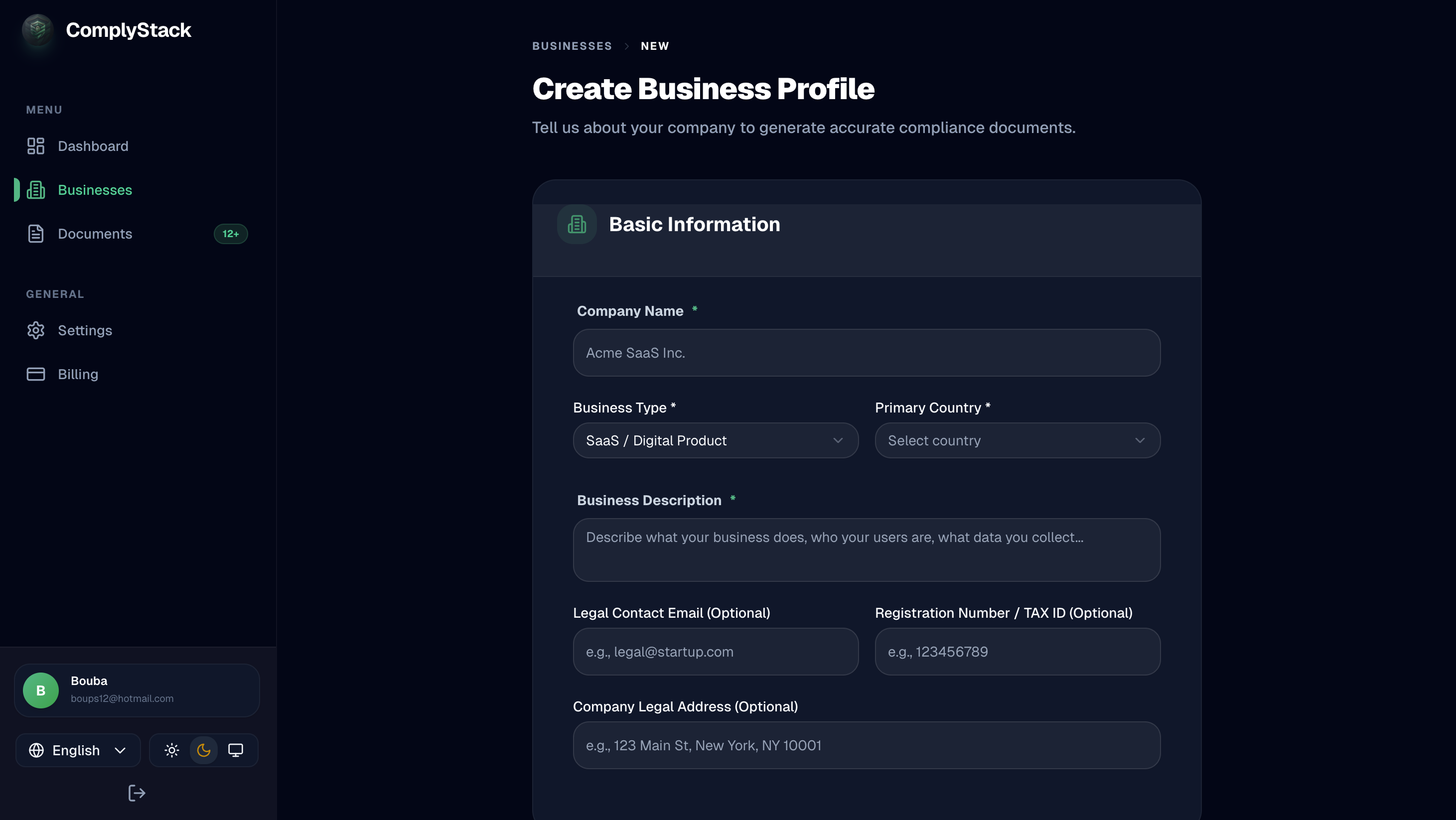The image size is (1456, 820).
Task: Navigate to BUSINESSES in the breadcrumb
Action: [x=572, y=46]
